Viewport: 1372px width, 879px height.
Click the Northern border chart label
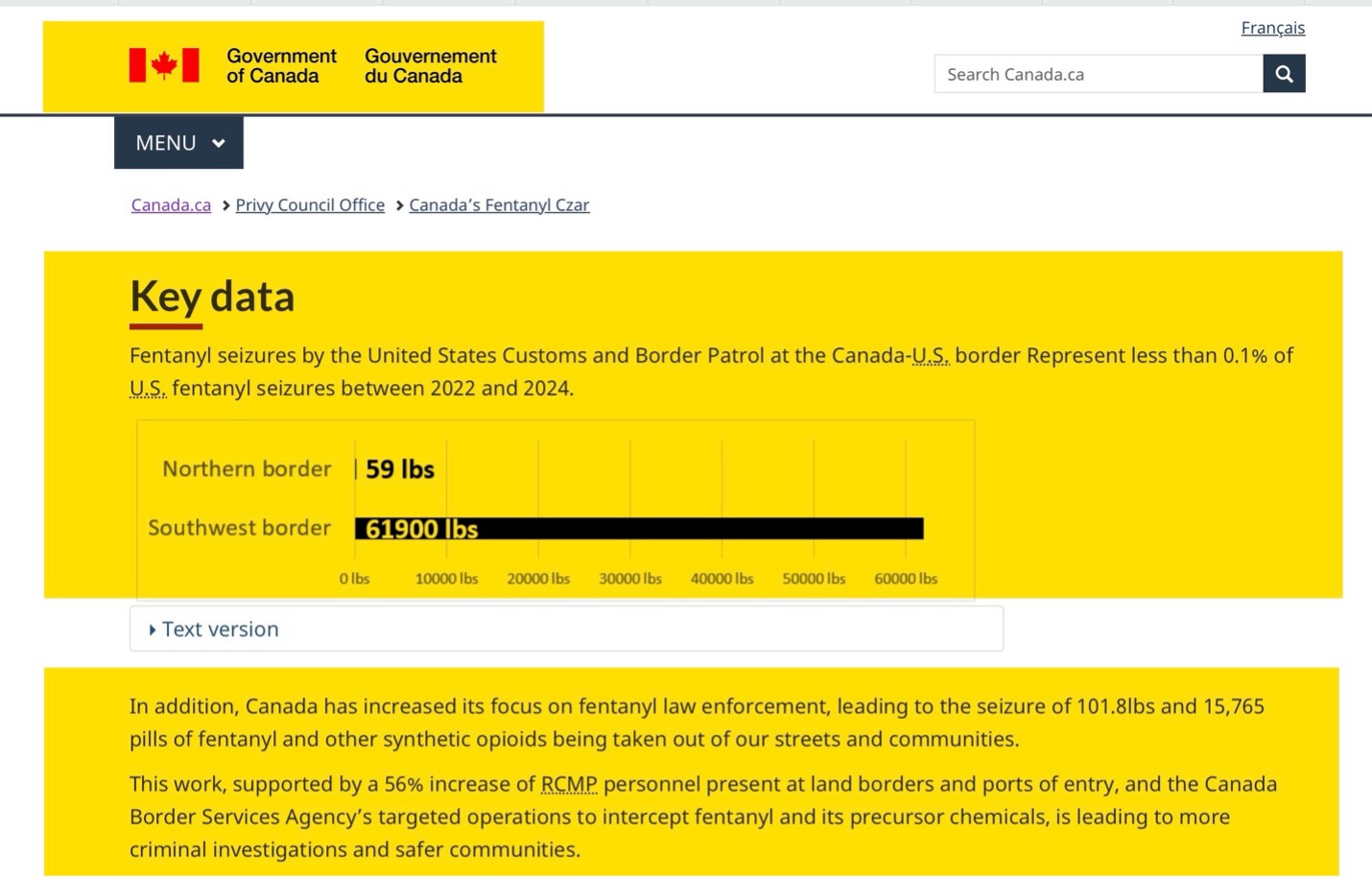click(x=247, y=468)
